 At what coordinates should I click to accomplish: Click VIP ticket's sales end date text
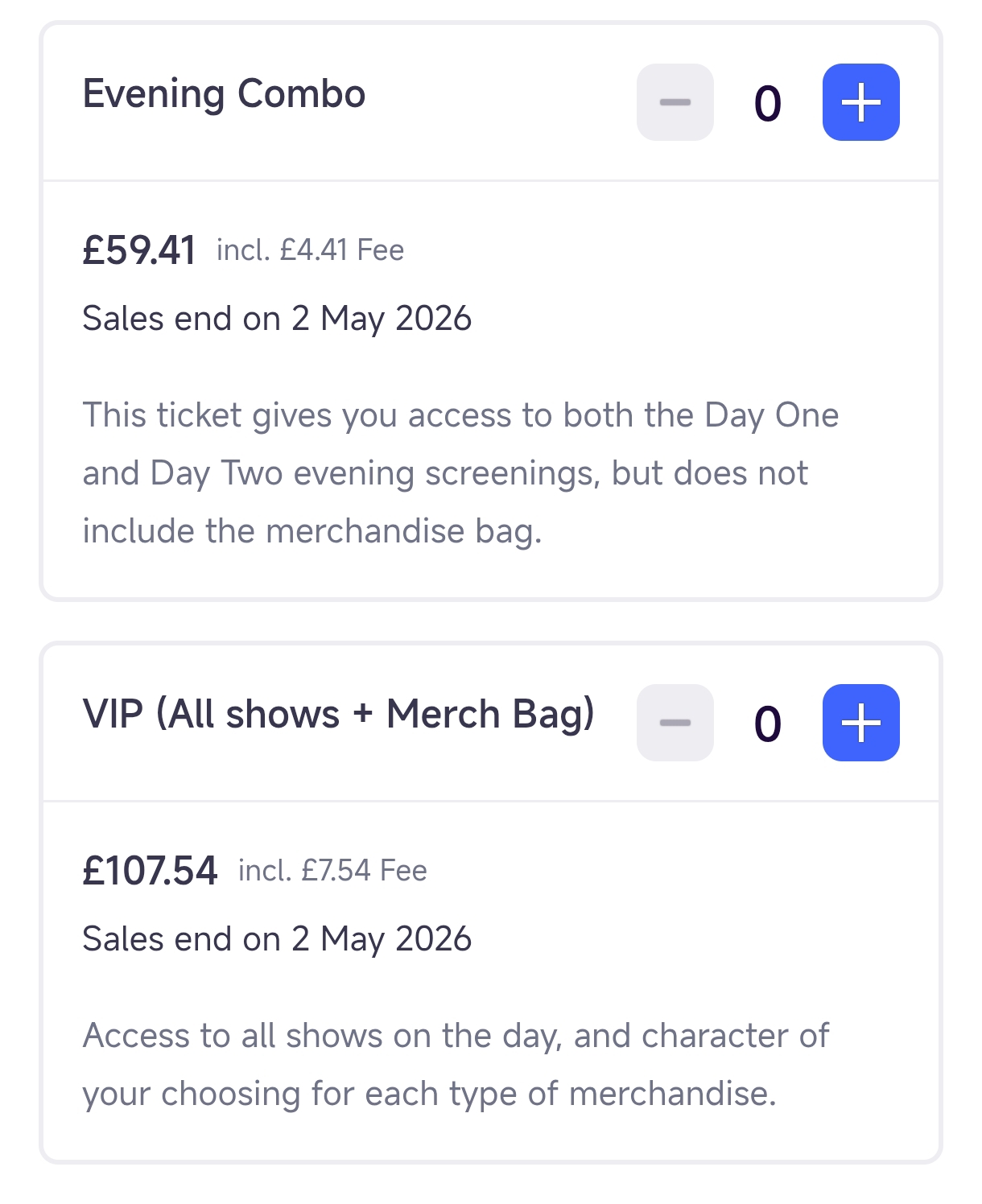(277, 939)
